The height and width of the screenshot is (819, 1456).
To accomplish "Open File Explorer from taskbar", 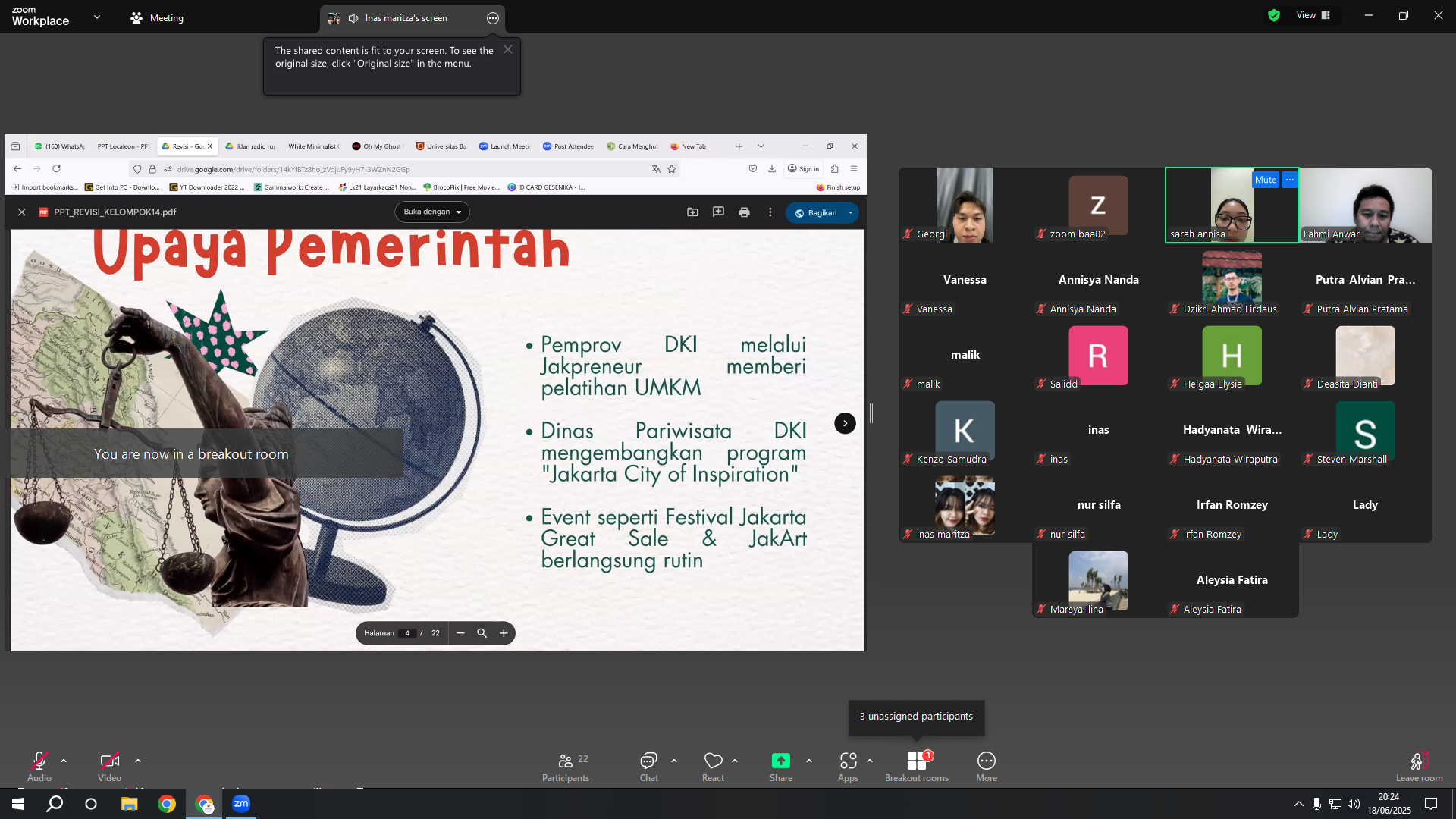I will click(130, 804).
